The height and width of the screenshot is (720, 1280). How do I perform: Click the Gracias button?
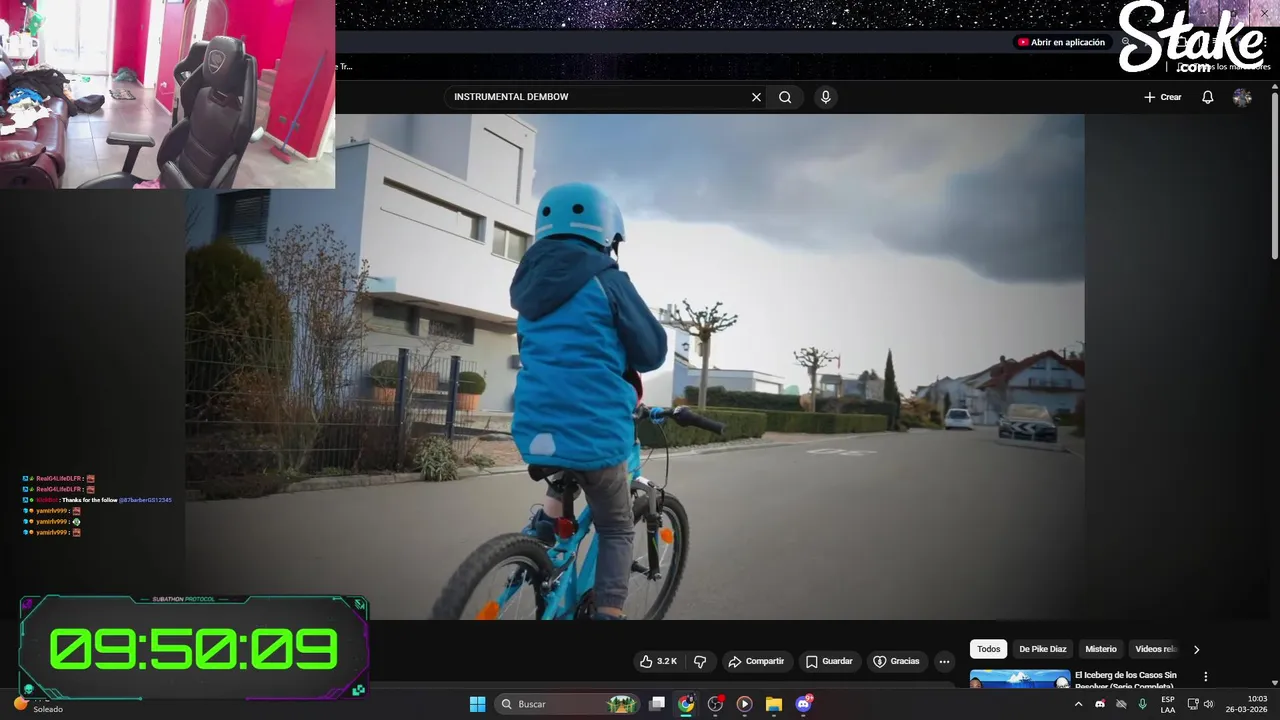pos(896,661)
